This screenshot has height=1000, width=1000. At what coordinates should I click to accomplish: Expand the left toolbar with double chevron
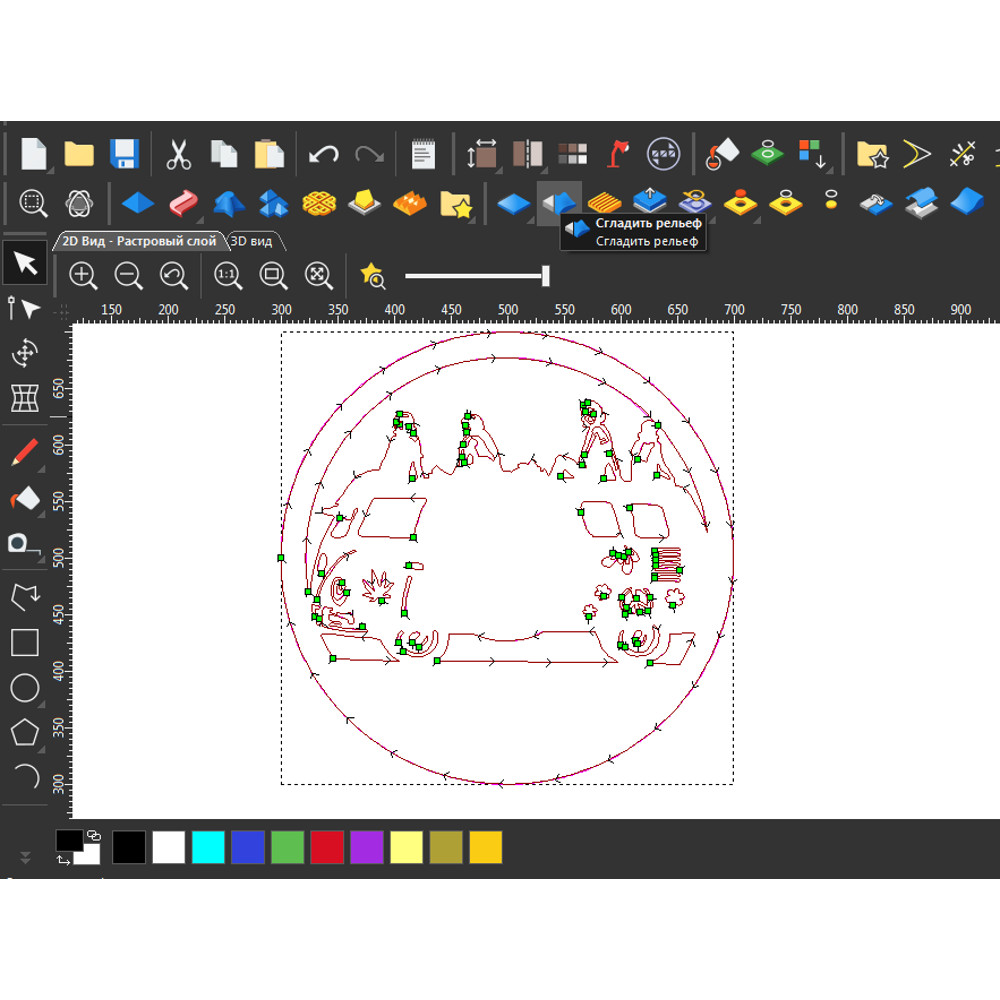click(25, 857)
